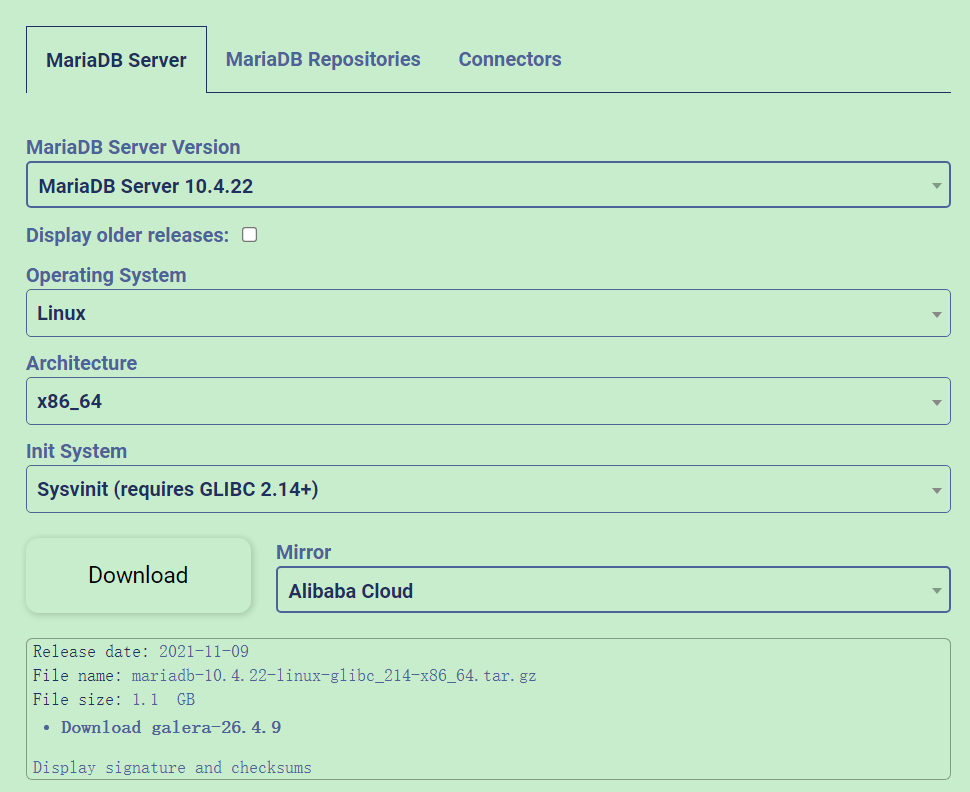
Task: Expand the Architecture dropdown
Action: coord(488,401)
